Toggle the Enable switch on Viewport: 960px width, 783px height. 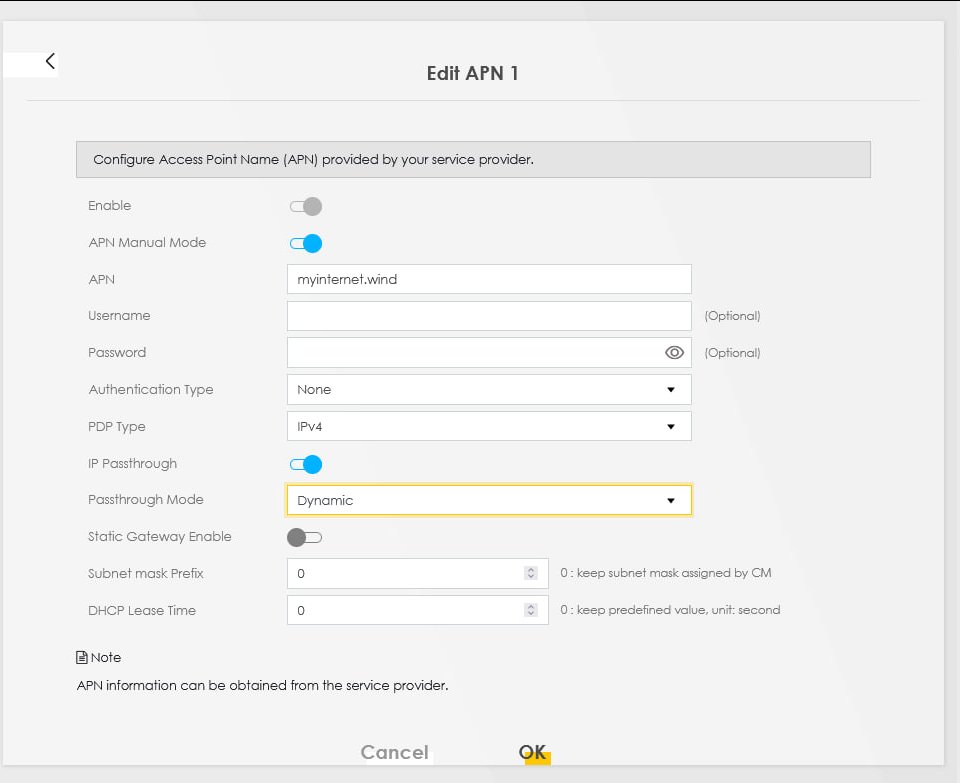pyautogui.click(x=306, y=207)
